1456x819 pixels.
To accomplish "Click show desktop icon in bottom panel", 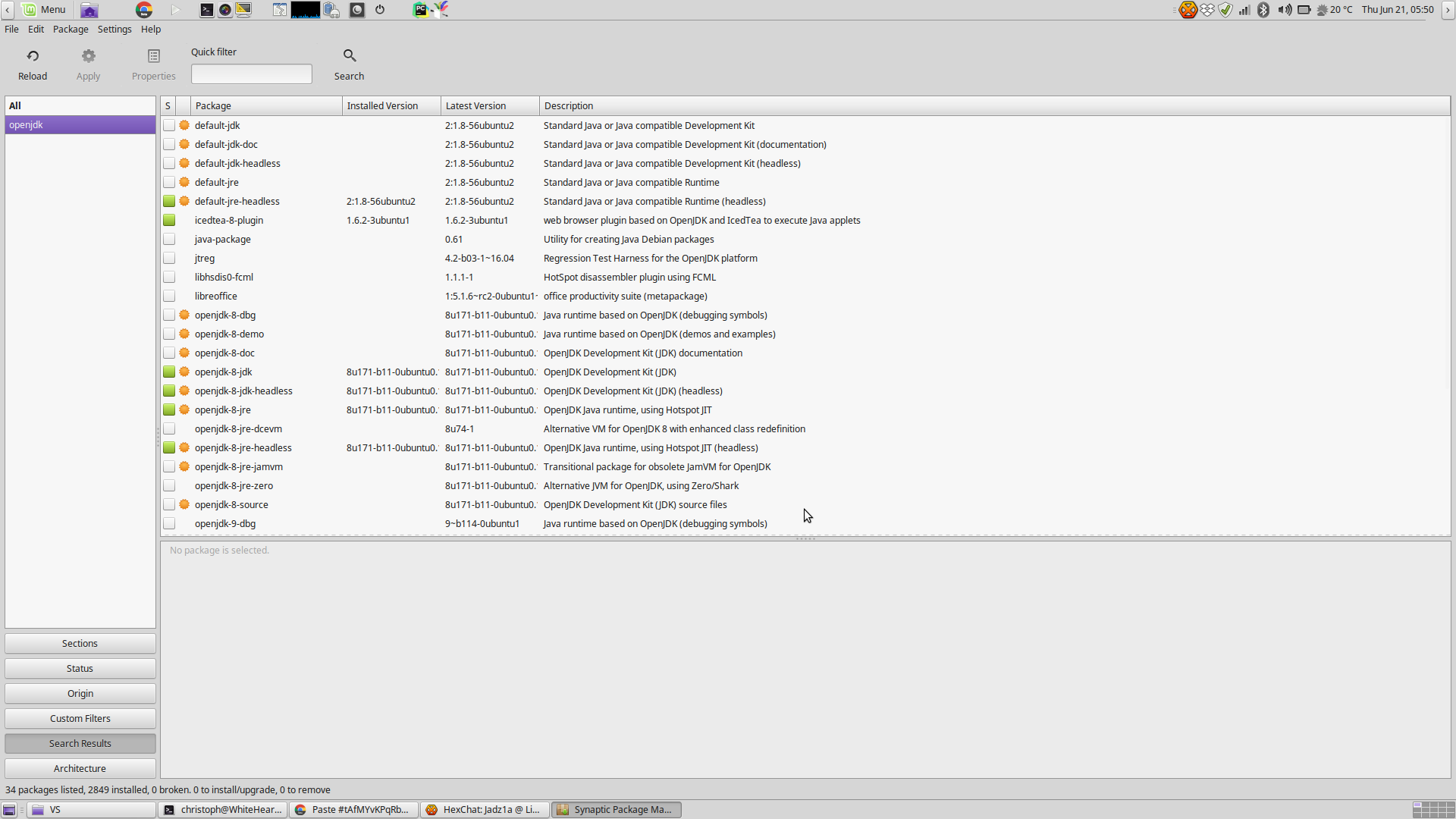I will [x=9, y=810].
